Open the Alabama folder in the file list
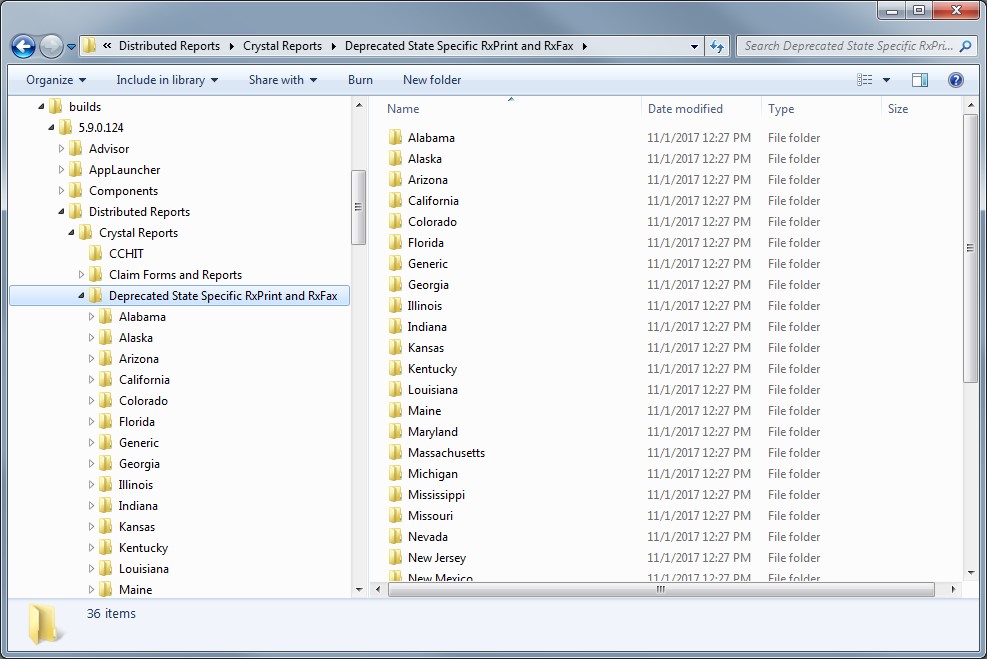 point(432,137)
